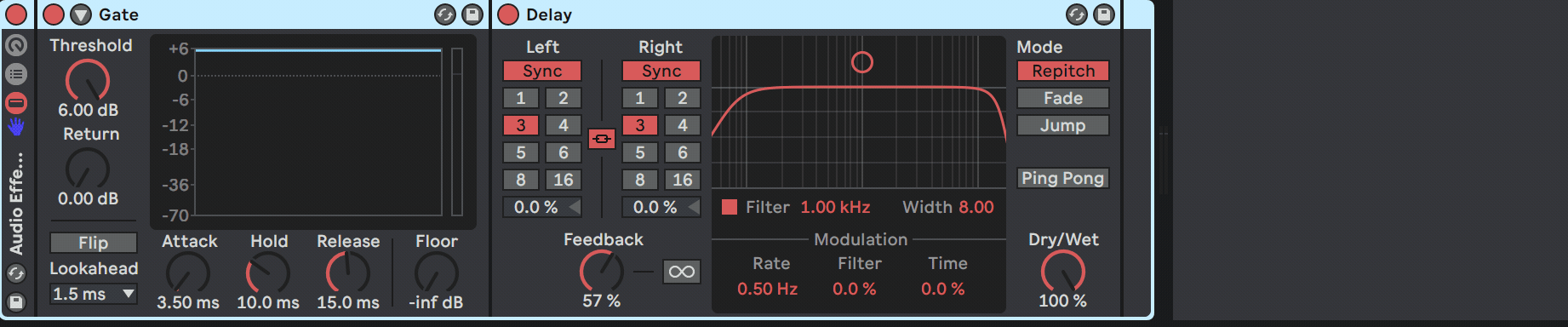Select Left delay time 16

(x=564, y=180)
